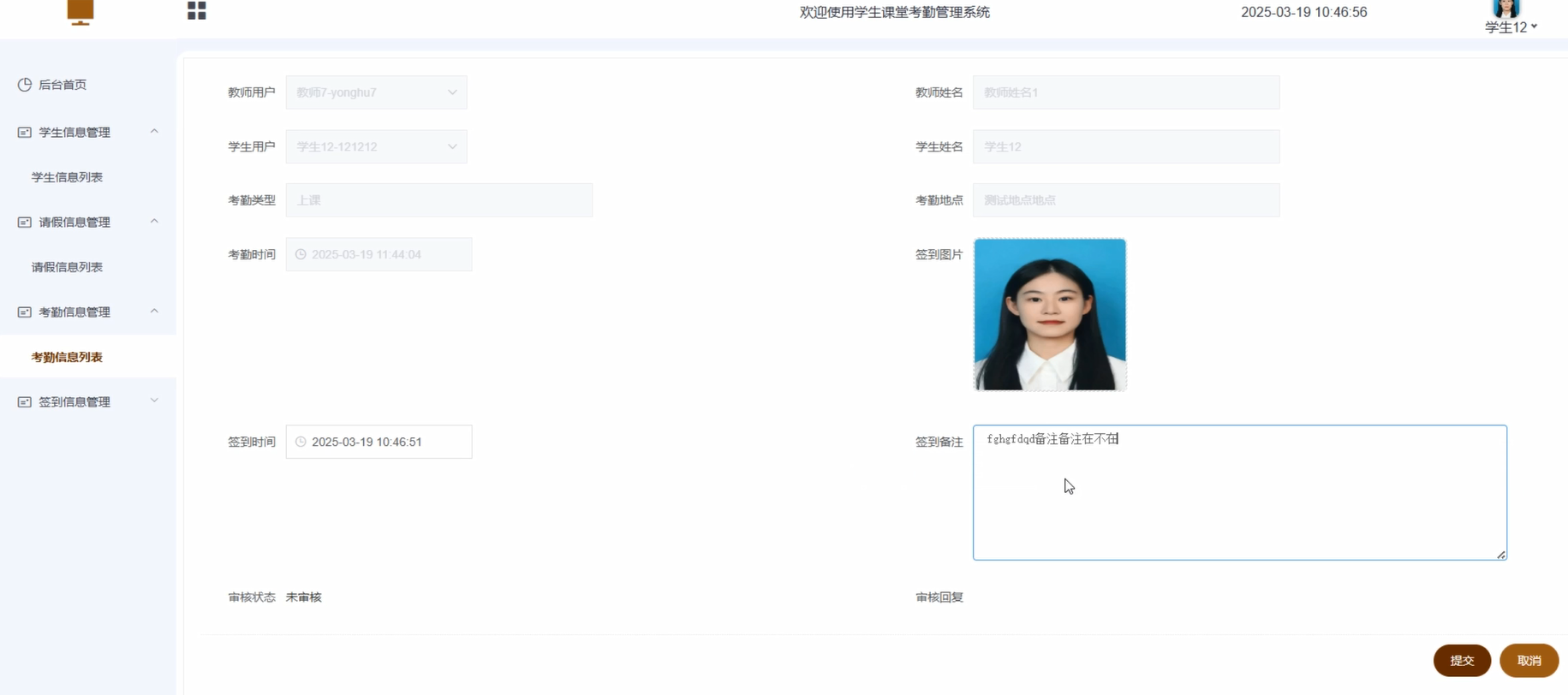Image resolution: width=1568 pixels, height=695 pixels.
Task: Click the 审核状态 label
Action: [252, 597]
